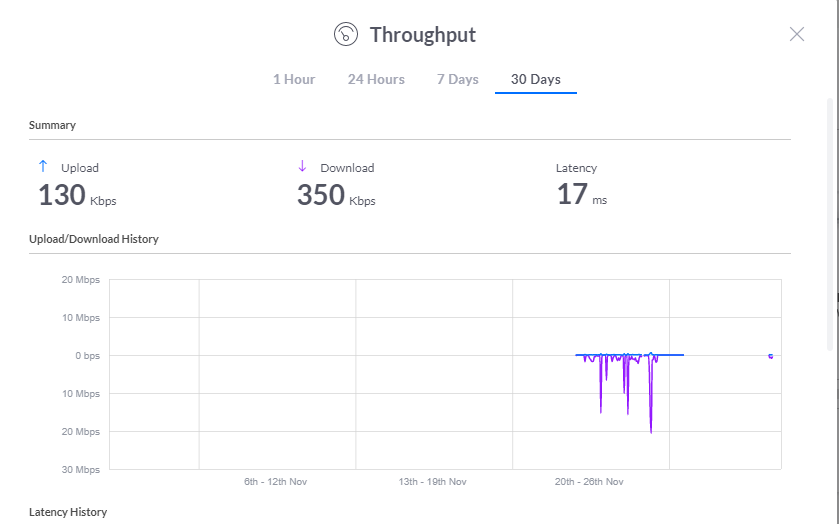The width and height of the screenshot is (839, 524).
Task: Select the 30 Days tab
Action: click(x=536, y=79)
